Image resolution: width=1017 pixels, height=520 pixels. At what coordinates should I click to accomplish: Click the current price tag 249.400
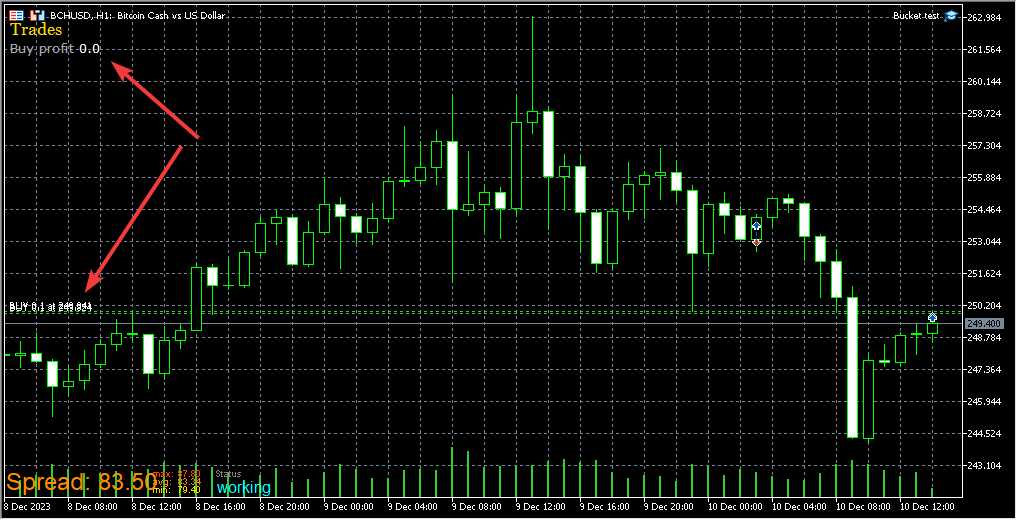point(984,324)
